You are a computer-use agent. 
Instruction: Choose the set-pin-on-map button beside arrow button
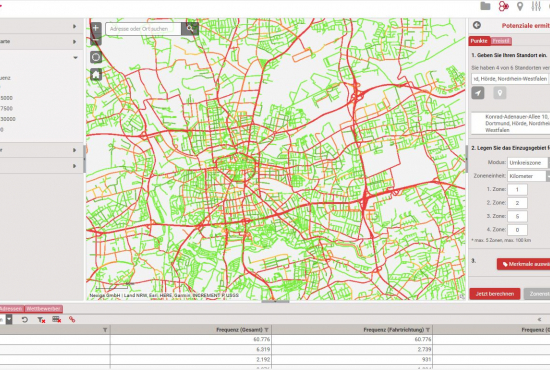click(500, 93)
